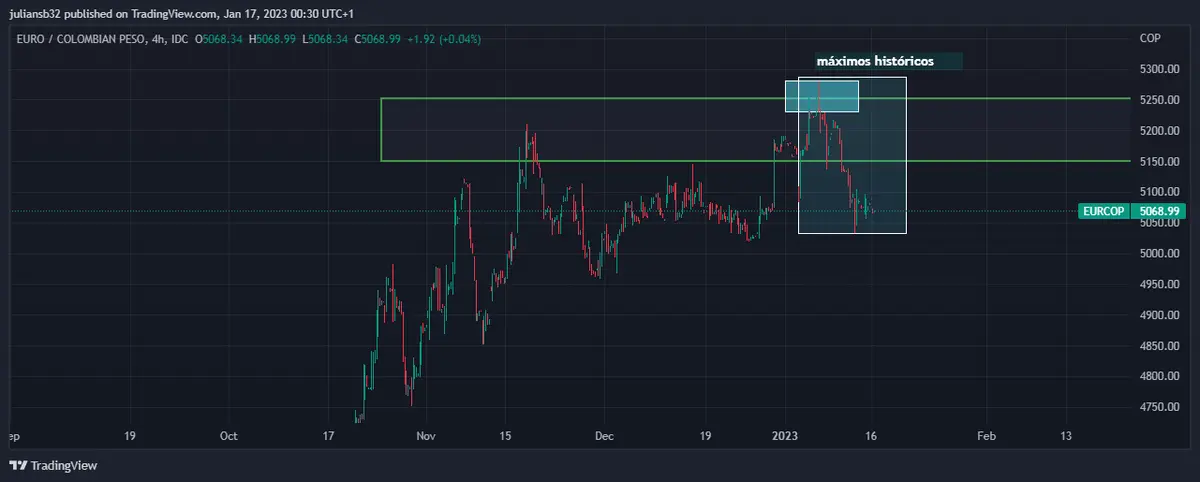Select the small blue highlighted box at the peak
The height and width of the screenshot is (482, 1200).
coord(821,96)
